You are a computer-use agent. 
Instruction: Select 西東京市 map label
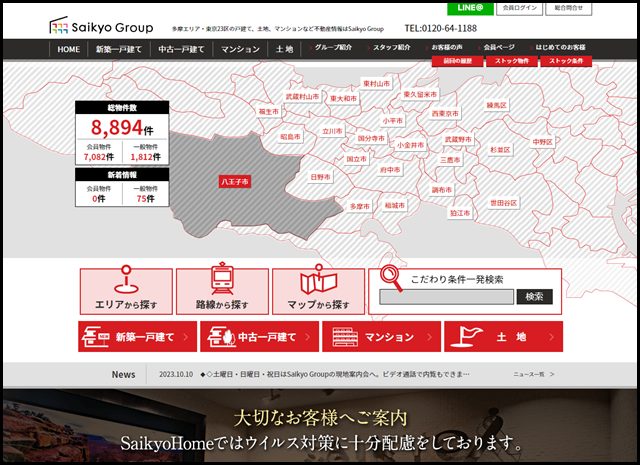[x=445, y=113]
